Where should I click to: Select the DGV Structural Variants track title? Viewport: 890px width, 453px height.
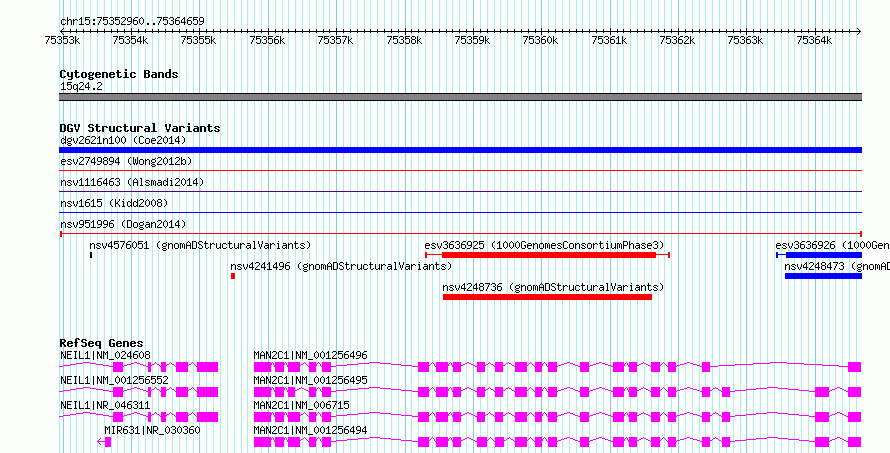coord(140,128)
